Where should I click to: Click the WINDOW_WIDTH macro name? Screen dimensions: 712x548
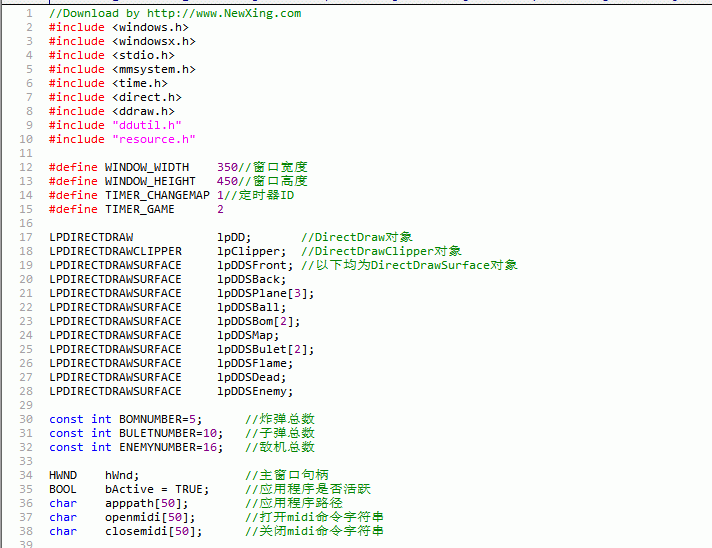pyautogui.click(x=147, y=168)
